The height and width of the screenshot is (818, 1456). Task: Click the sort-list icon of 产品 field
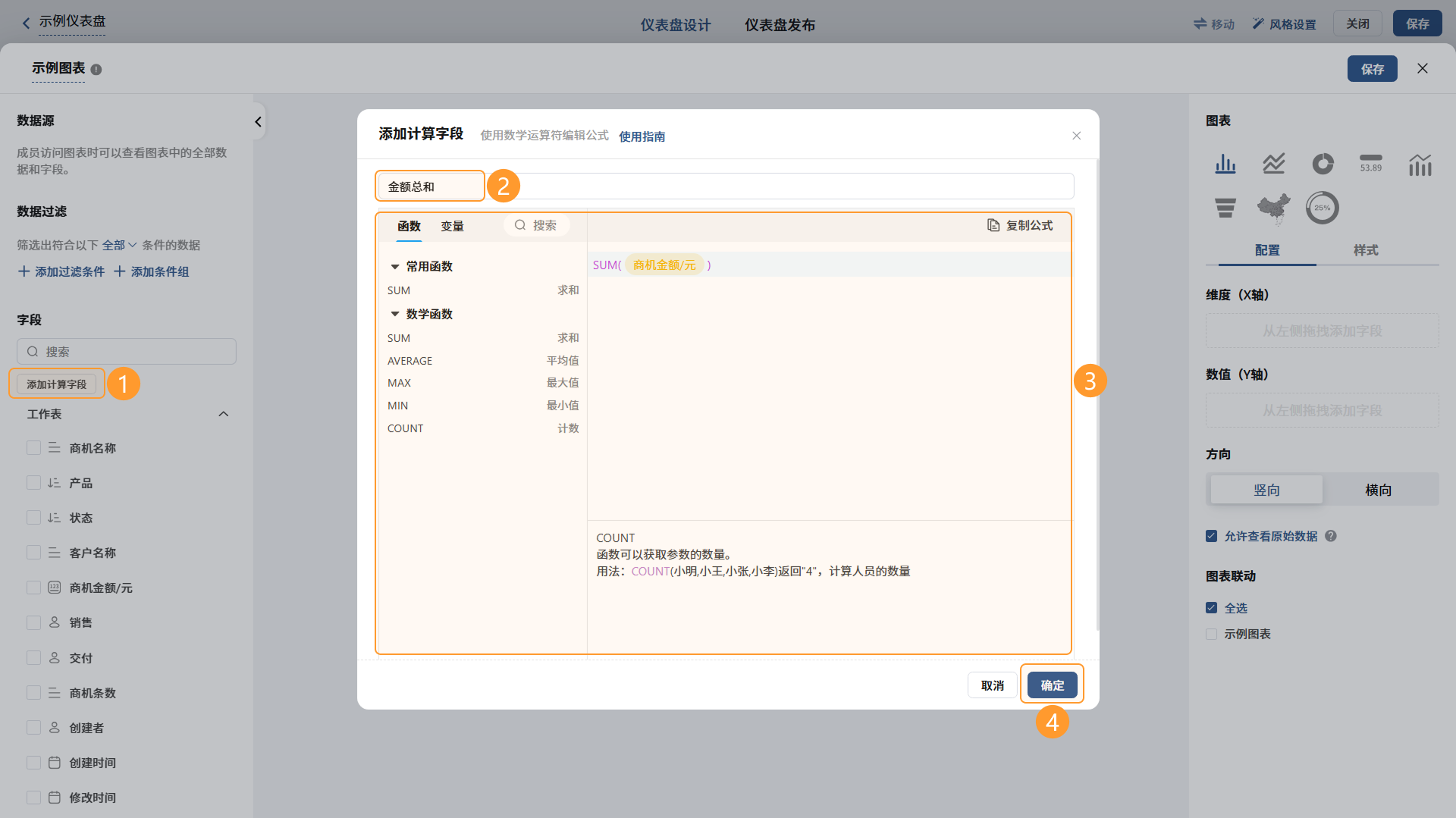click(x=55, y=483)
